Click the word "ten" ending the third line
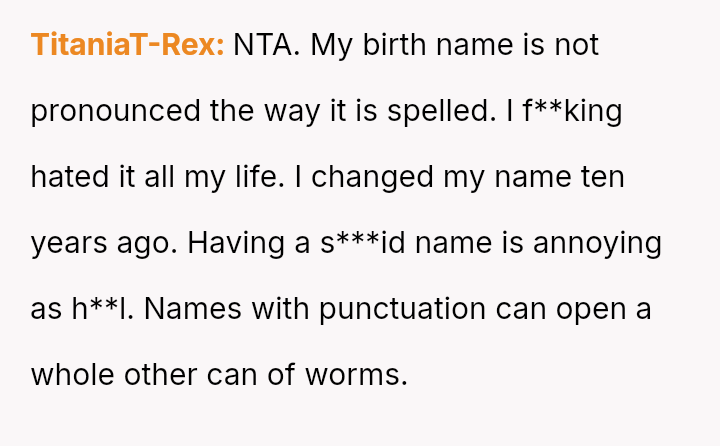This screenshot has width=720, height=446. coord(603,177)
